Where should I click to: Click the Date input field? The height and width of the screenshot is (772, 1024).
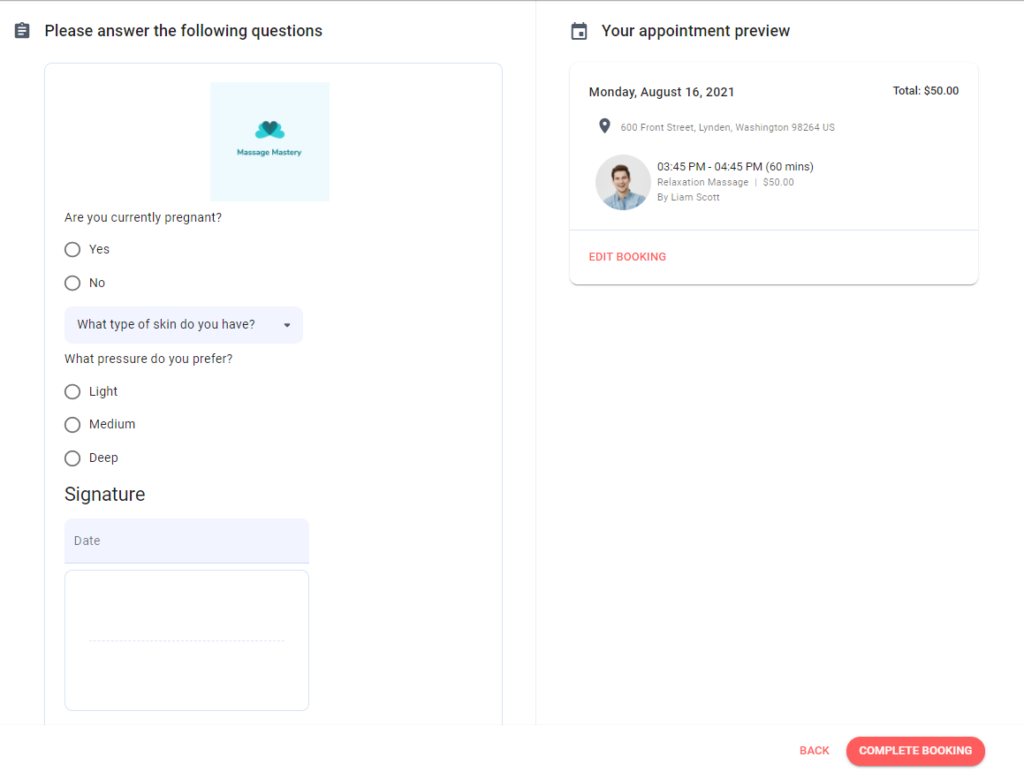(x=187, y=541)
